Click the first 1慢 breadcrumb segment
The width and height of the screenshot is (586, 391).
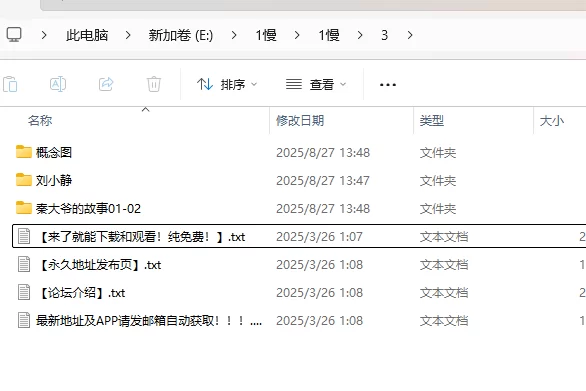[266, 35]
